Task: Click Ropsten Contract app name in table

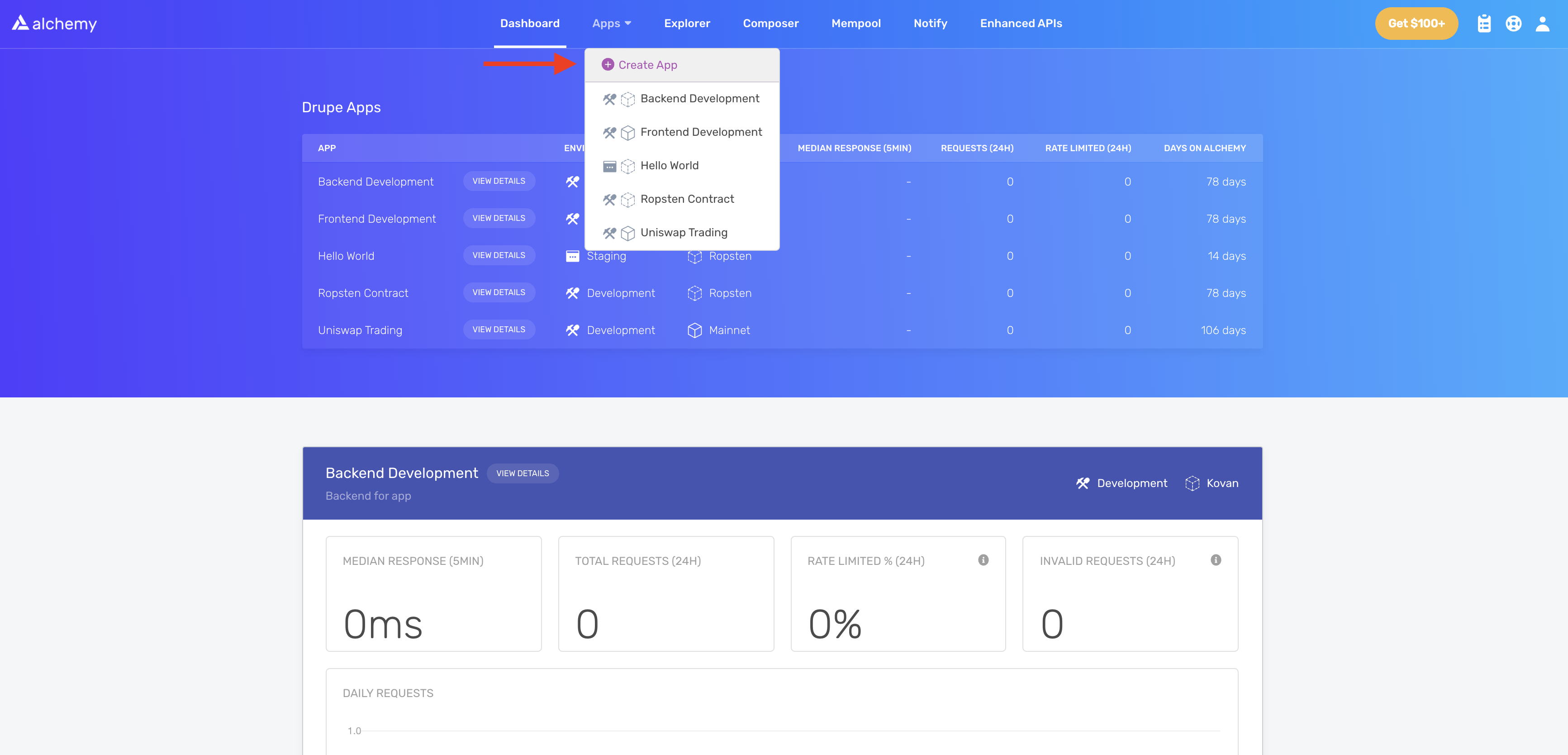Action: pyautogui.click(x=363, y=293)
